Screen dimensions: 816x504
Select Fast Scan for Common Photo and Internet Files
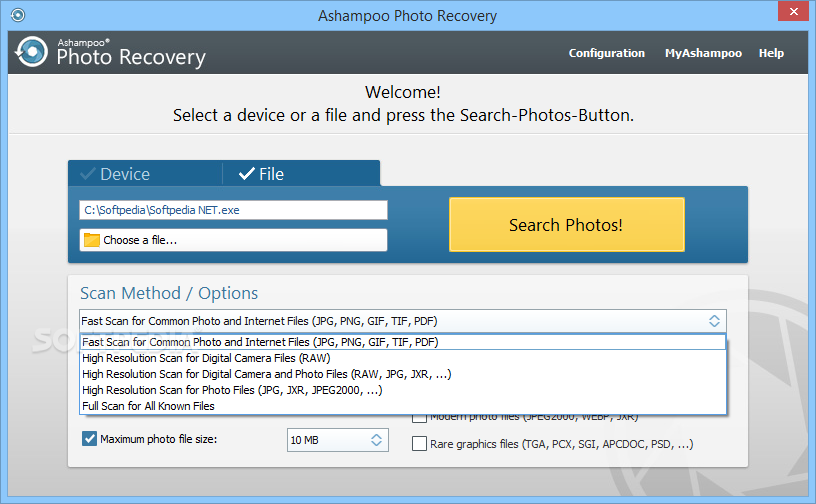[402, 342]
